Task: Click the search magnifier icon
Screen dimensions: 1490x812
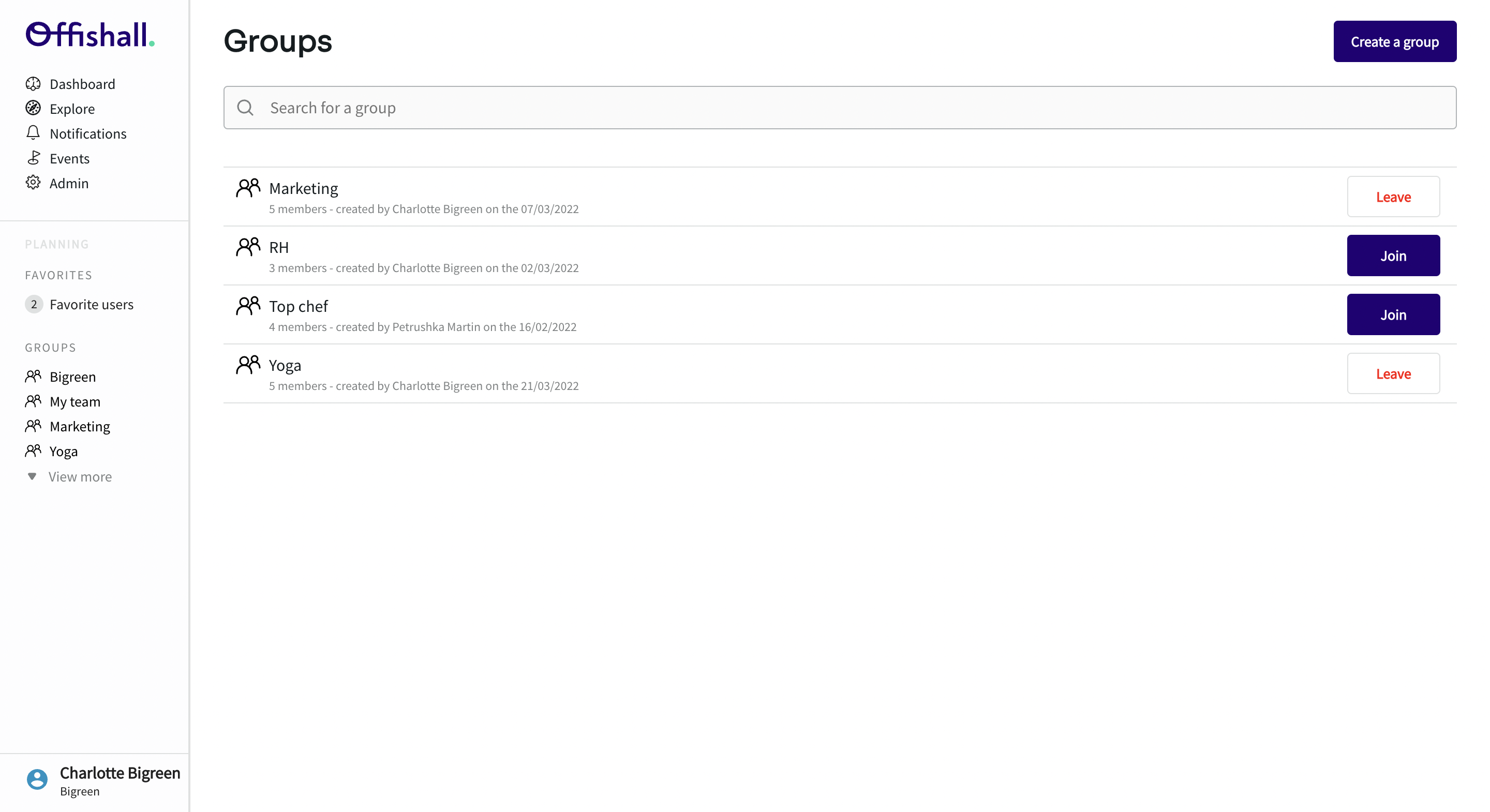Action: [x=245, y=108]
